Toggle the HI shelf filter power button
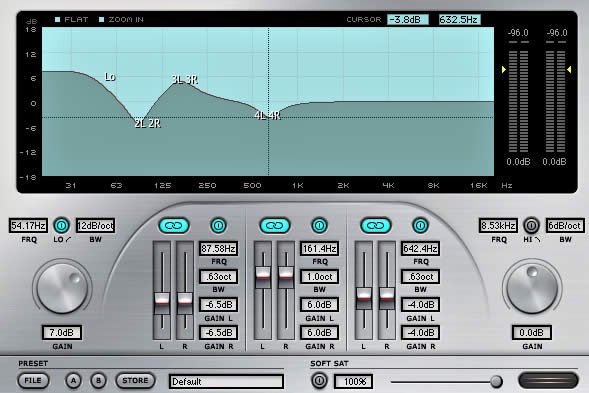This screenshot has height=393, width=589. pyautogui.click(x=531, y=226)
